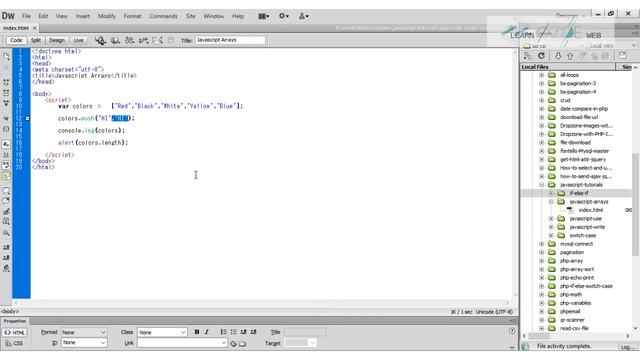640x360 pixels.
Task: Open the Link combo box
Action: pos(182,343)
